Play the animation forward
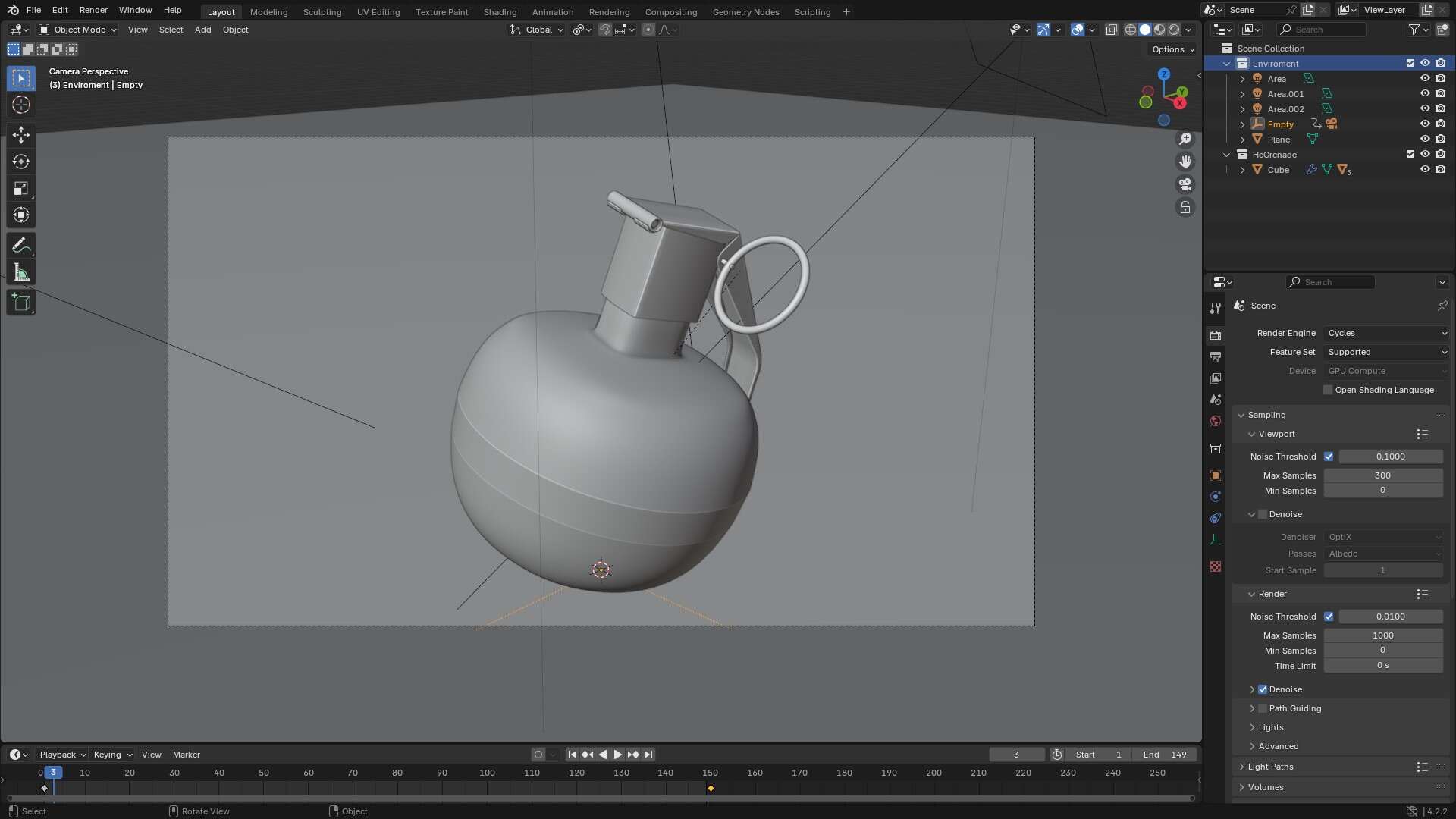Viewport: 1456px width, 819px height. click(617, 755)
